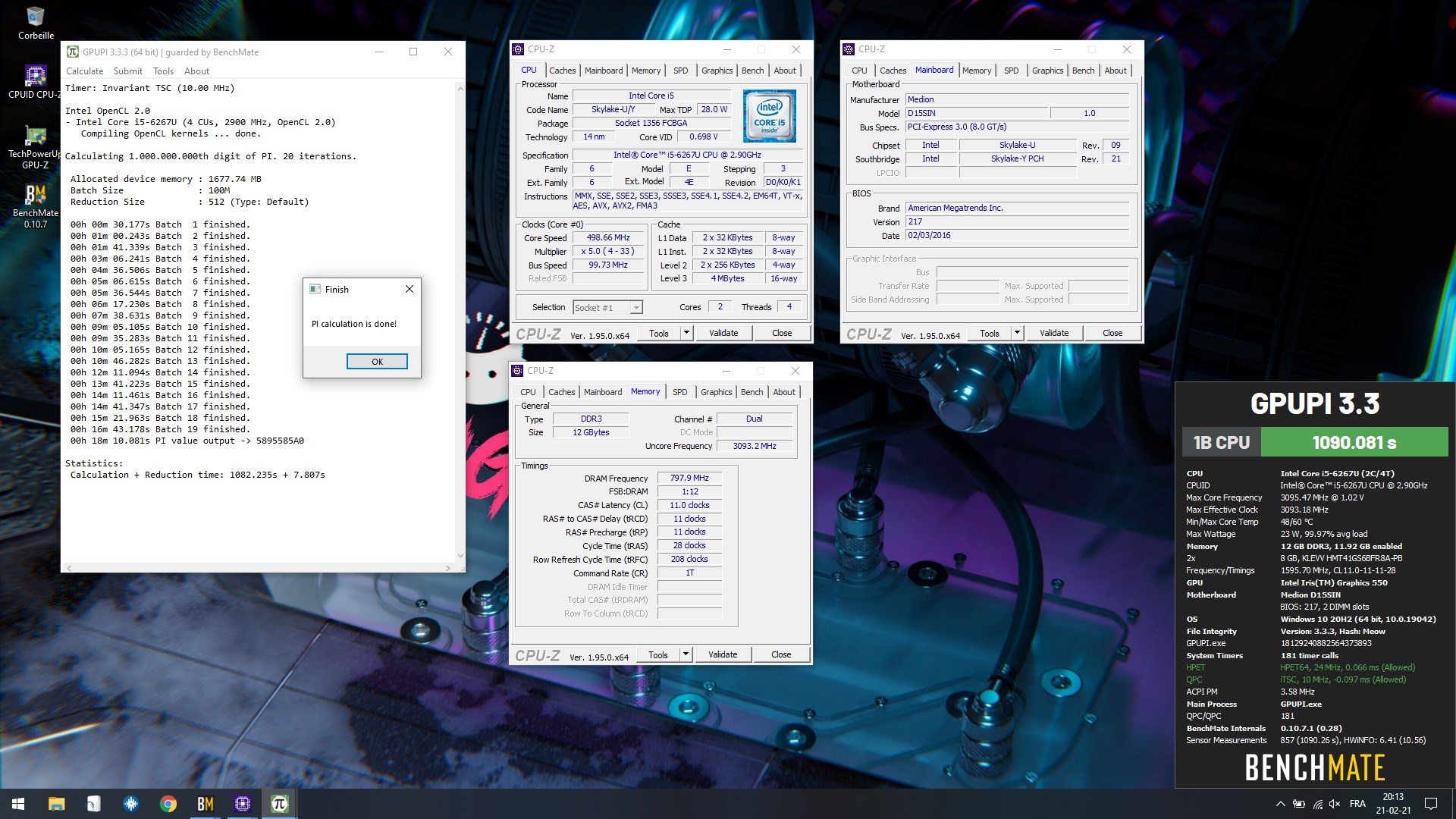
Task: Open the white document app in the taskbar
Action: point(93,804)
